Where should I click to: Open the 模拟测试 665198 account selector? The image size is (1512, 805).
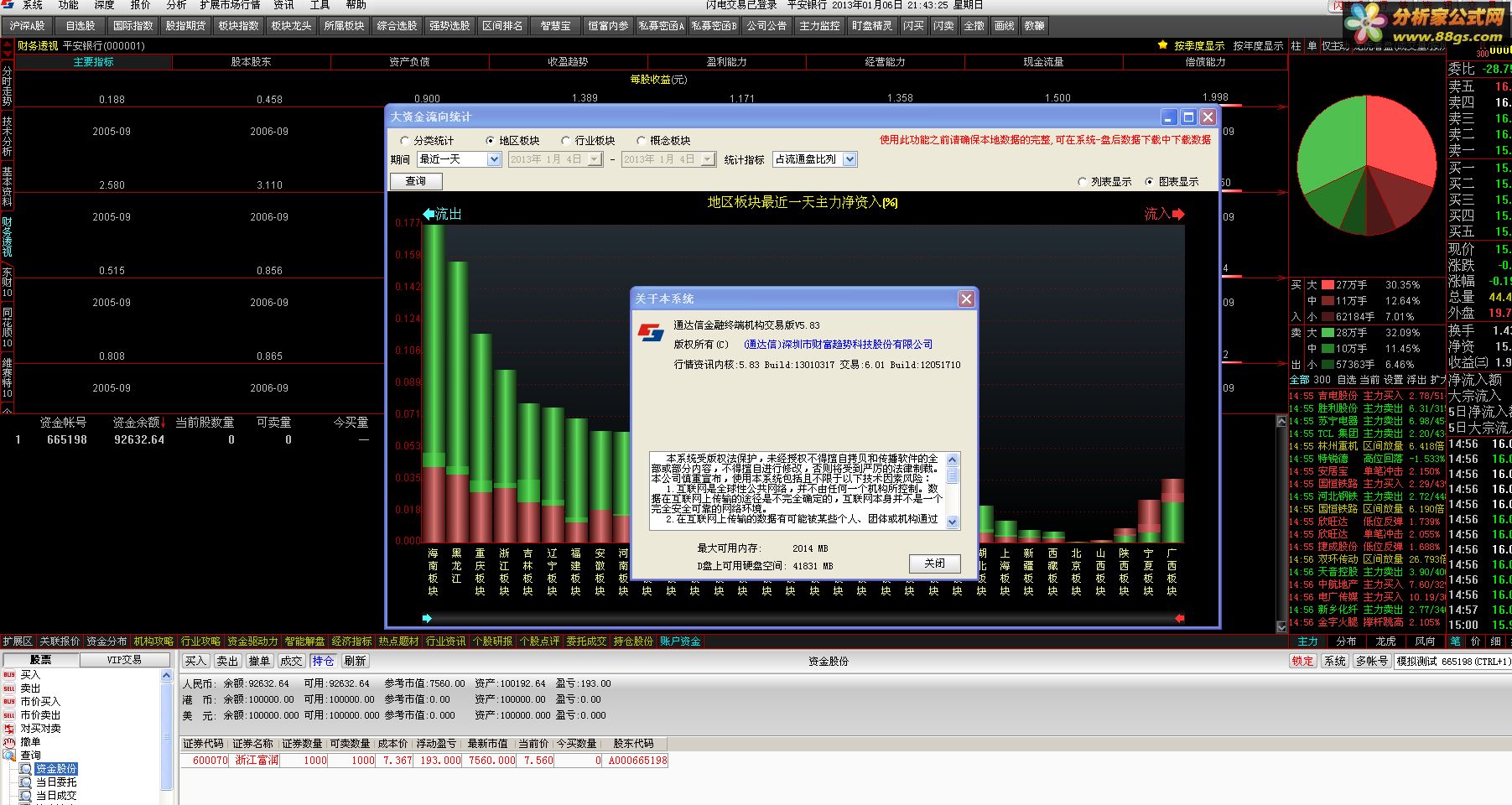(x=1452, y=662)
